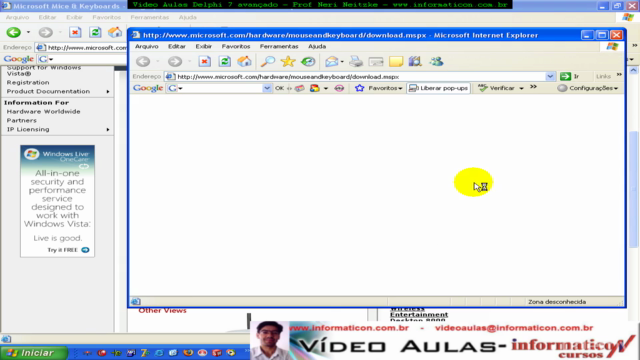The width and height of the screenshot is (640, 360).
Task: Click Windows Live OneCare Try it FREE
Action: (68, 250)
